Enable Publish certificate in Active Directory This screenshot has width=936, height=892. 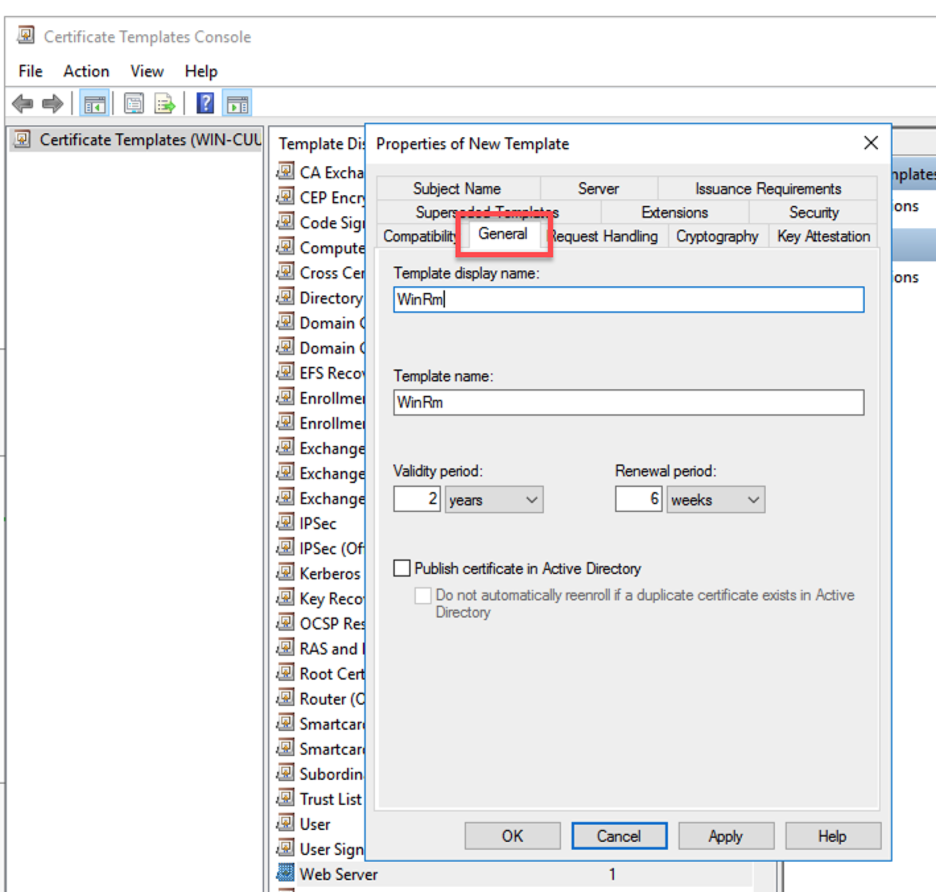[401, 567]
